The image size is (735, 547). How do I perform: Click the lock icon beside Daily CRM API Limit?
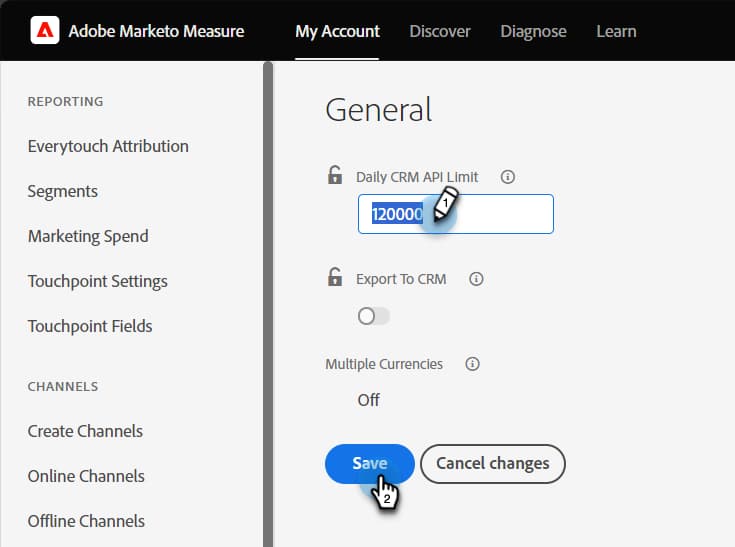[x=335, y=175]
